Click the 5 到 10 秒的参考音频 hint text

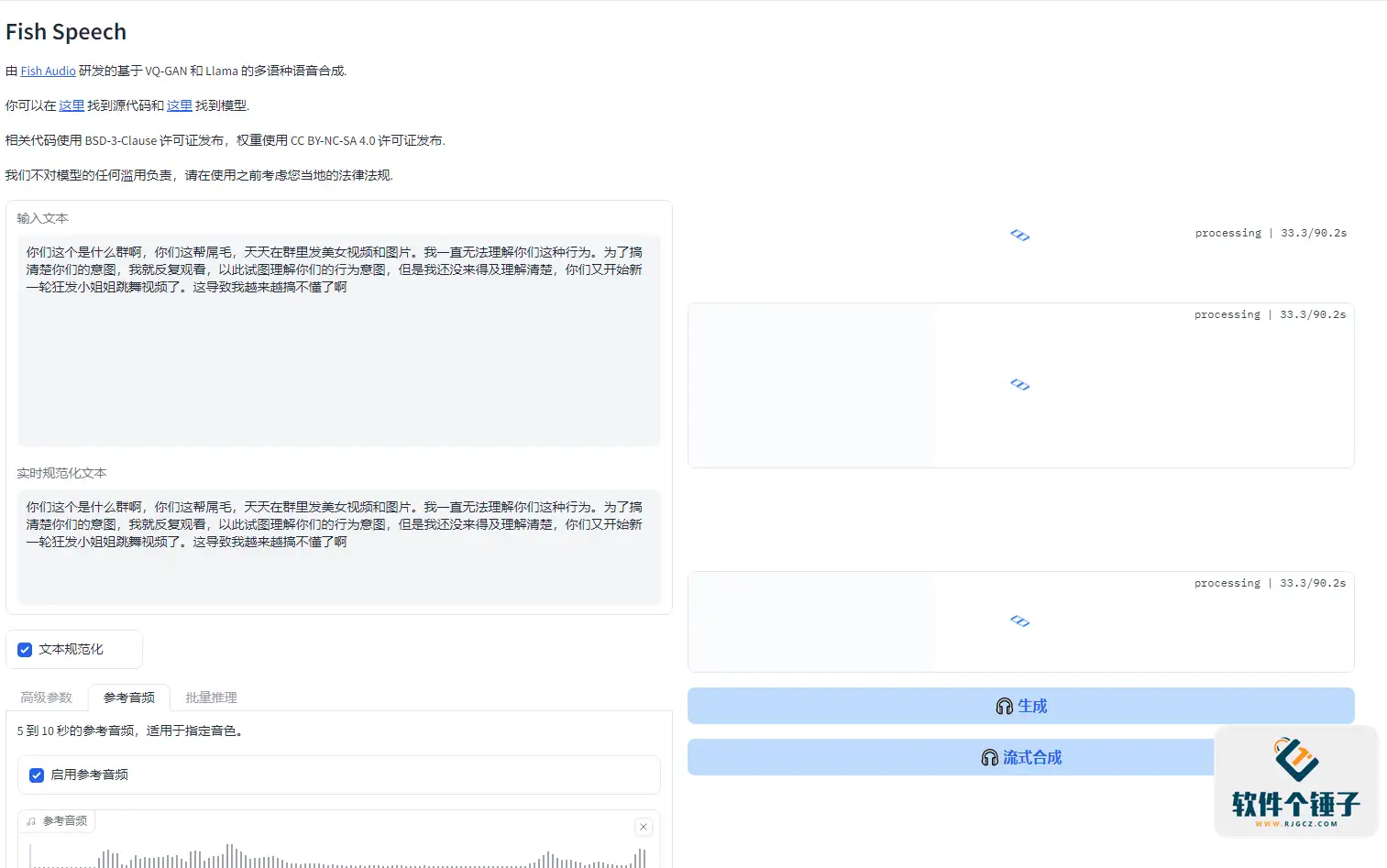129,731
